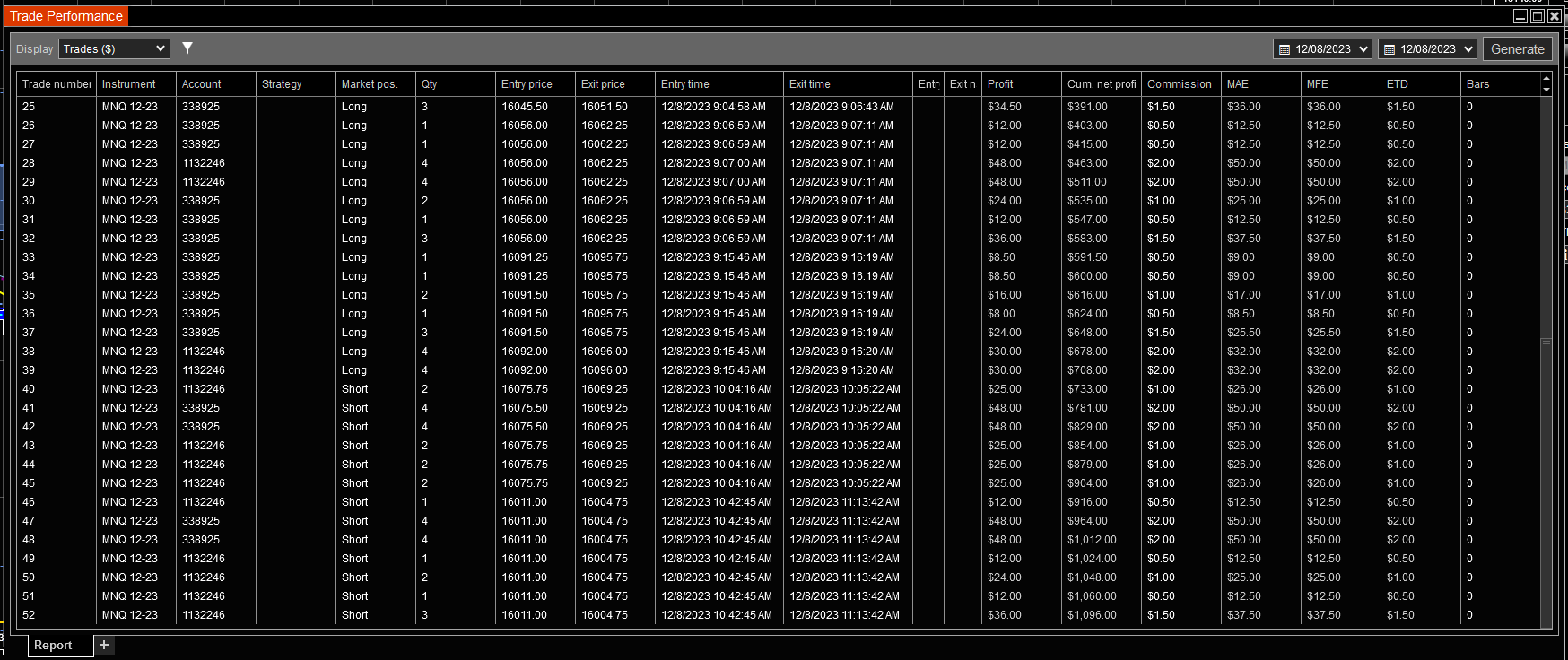This screenshot has width=1568, height=660.
Task: Select cumulative net profit $904.00
Action: tap(1102, 483)
